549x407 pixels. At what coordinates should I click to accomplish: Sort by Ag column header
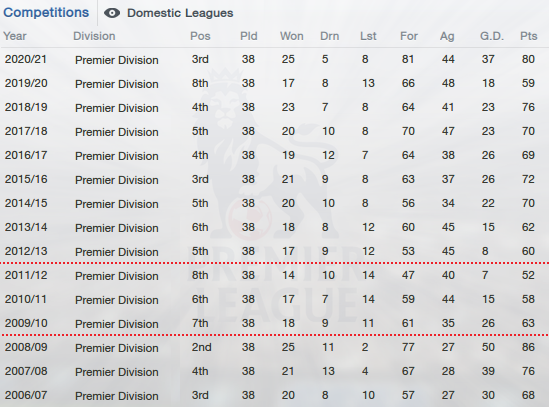click(447, 36)
